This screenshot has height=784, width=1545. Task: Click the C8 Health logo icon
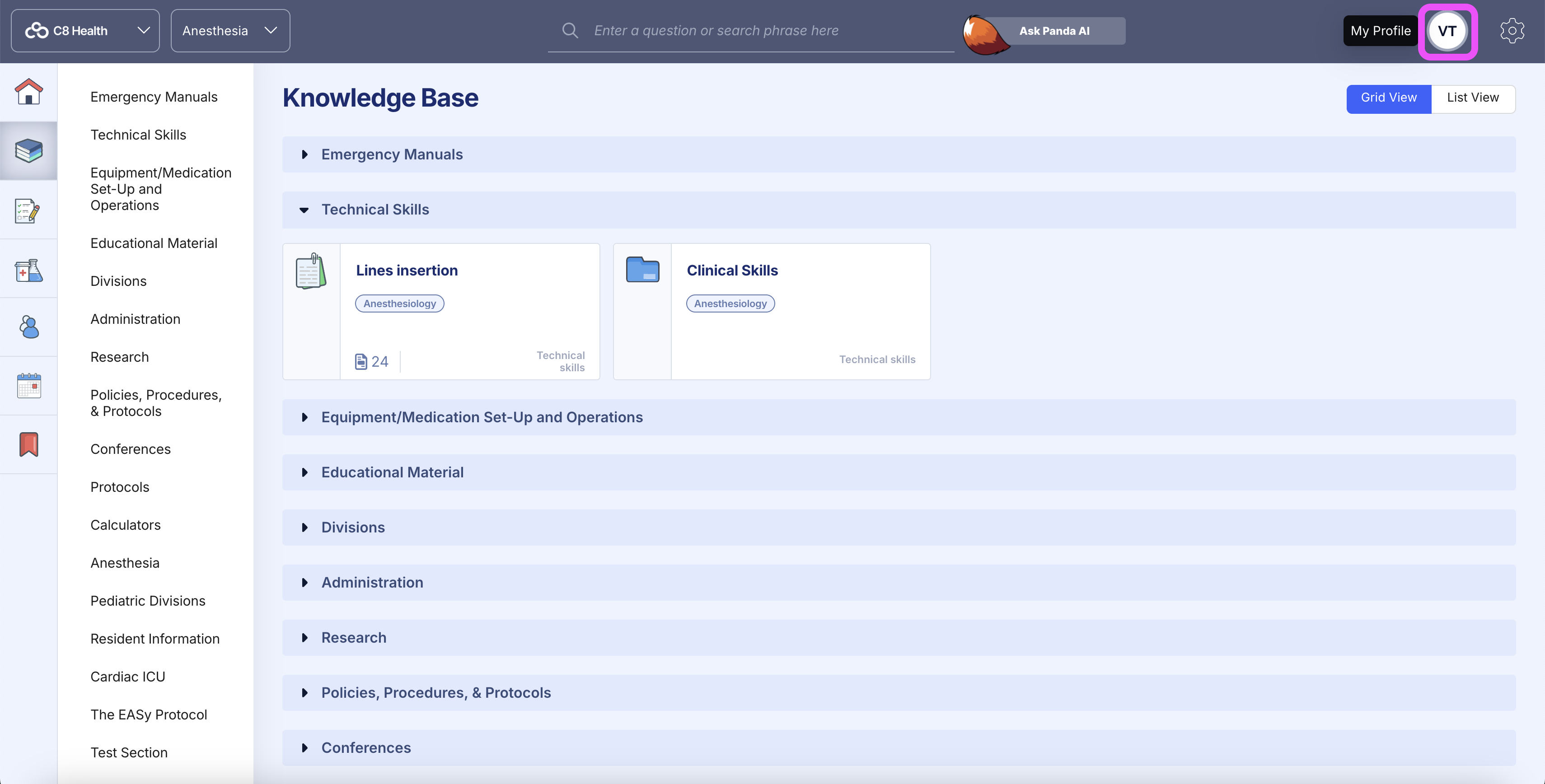tap(37, 31)
